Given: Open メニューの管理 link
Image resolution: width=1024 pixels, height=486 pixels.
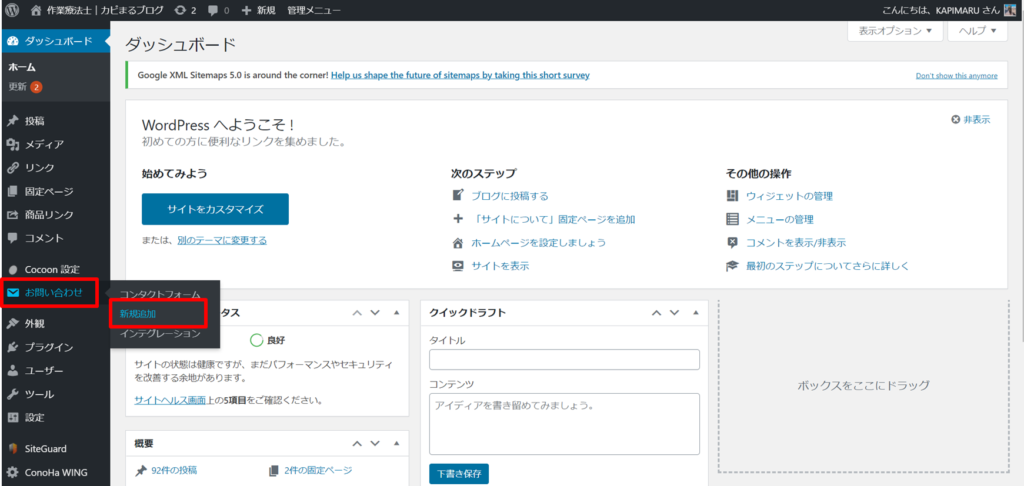Looking at the screenshot, I should point(780,219).
